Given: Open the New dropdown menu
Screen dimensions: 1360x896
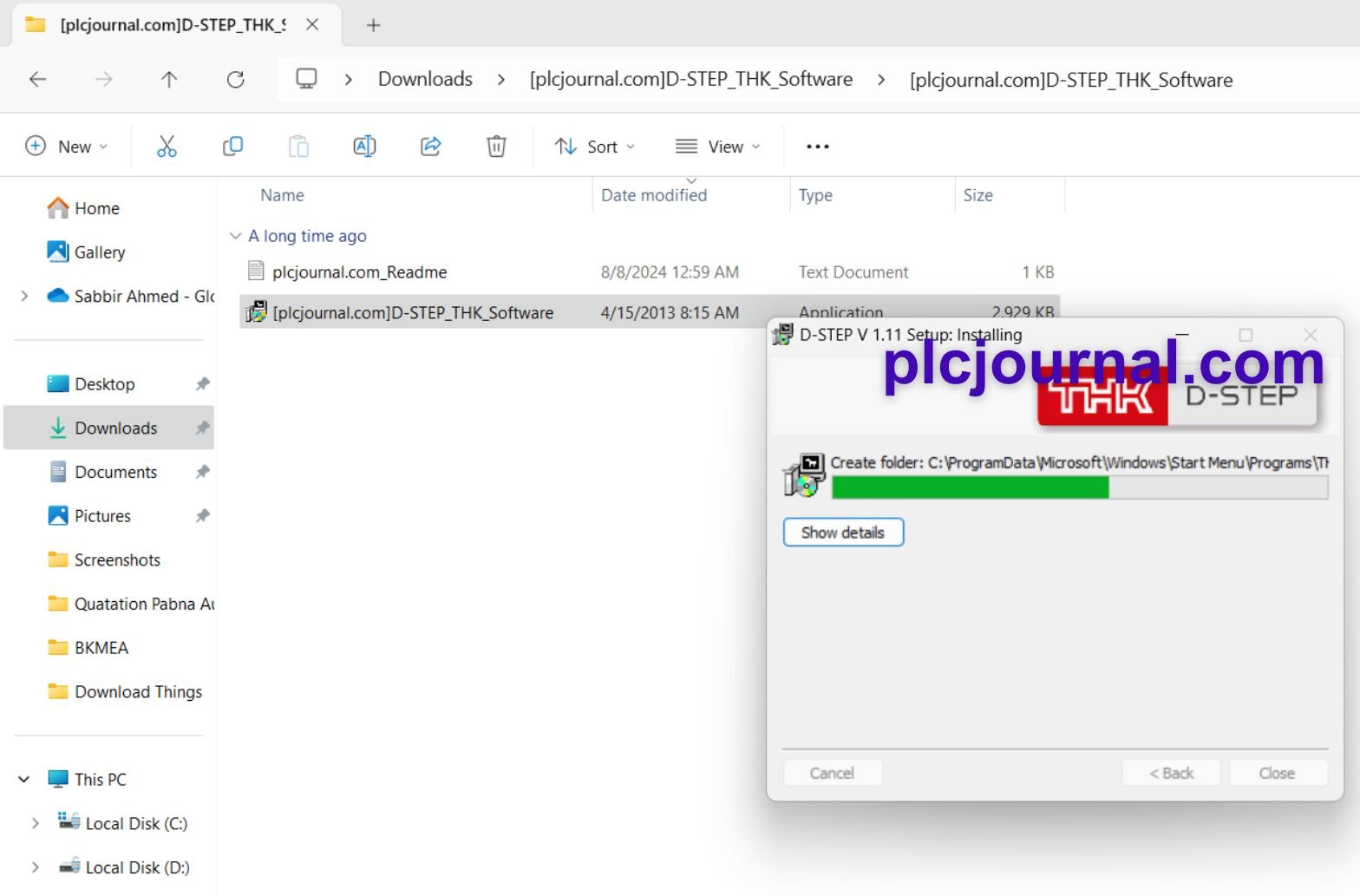Looking at the screenshot, I should [x=67, y=147].
